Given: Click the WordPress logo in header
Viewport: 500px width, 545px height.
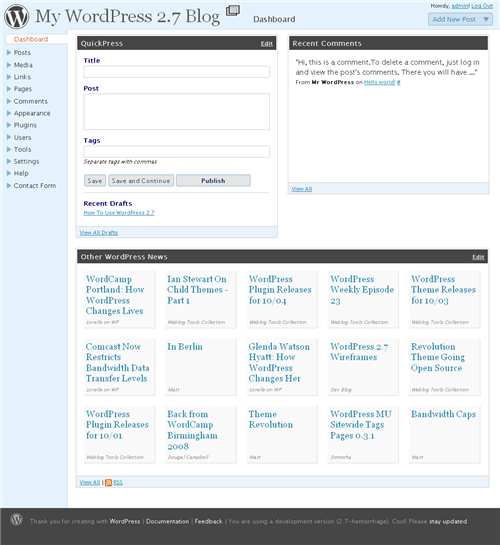Looking at the screenshot, I should pos(16,16).
